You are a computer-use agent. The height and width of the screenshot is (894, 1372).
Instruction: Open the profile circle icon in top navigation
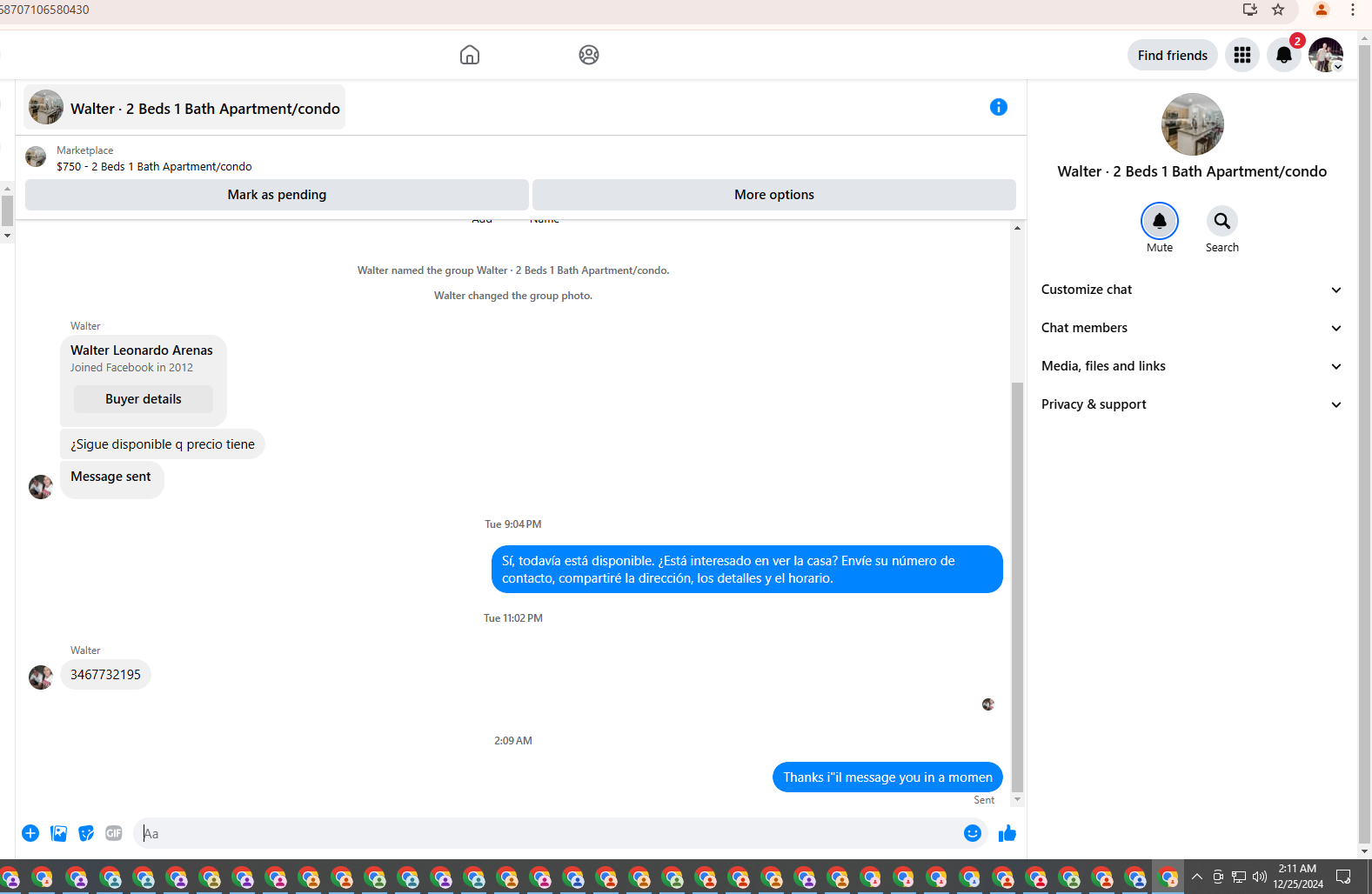[x=589, y=55]
